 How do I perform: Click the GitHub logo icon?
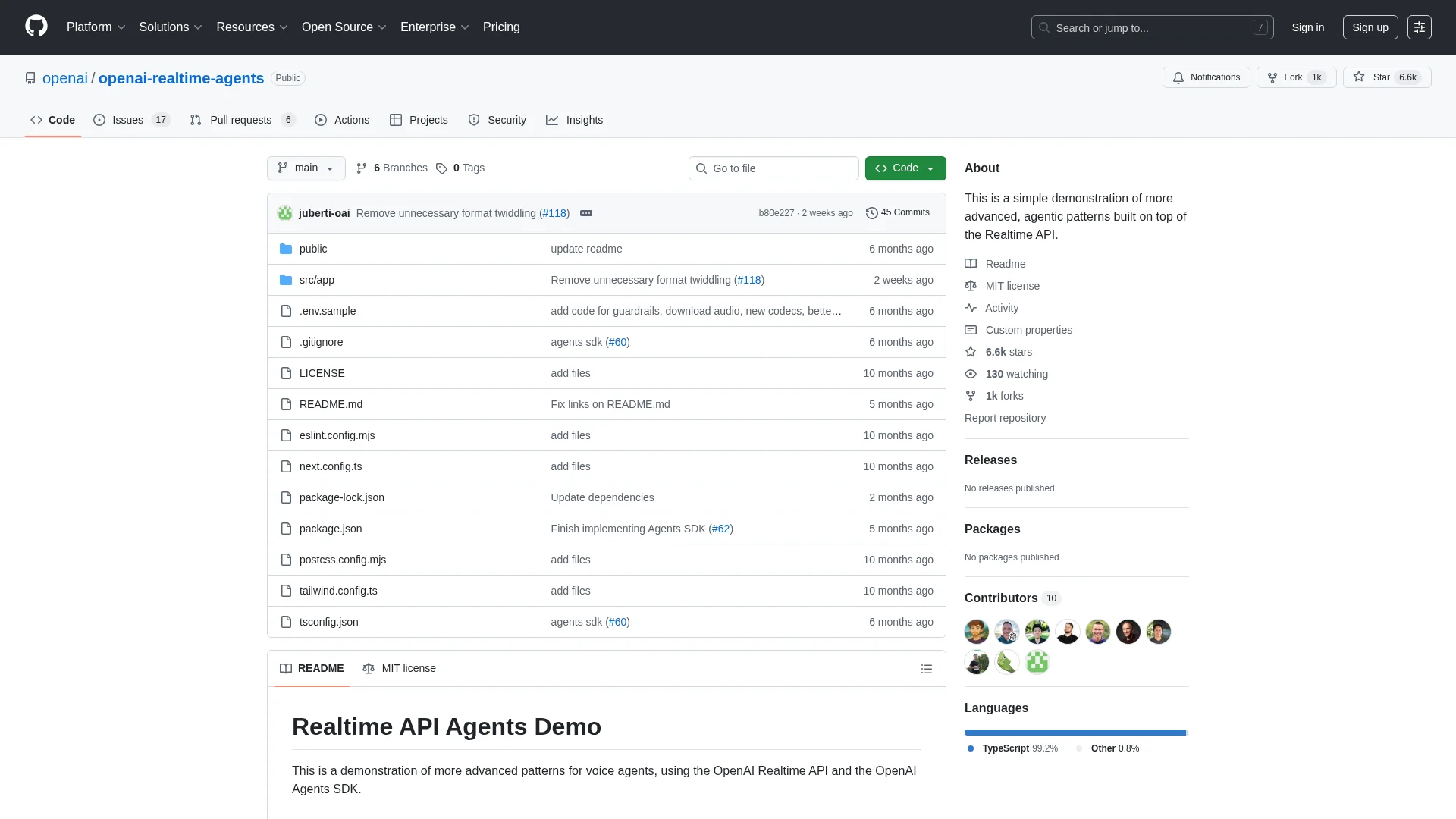(x=36, y=27)
